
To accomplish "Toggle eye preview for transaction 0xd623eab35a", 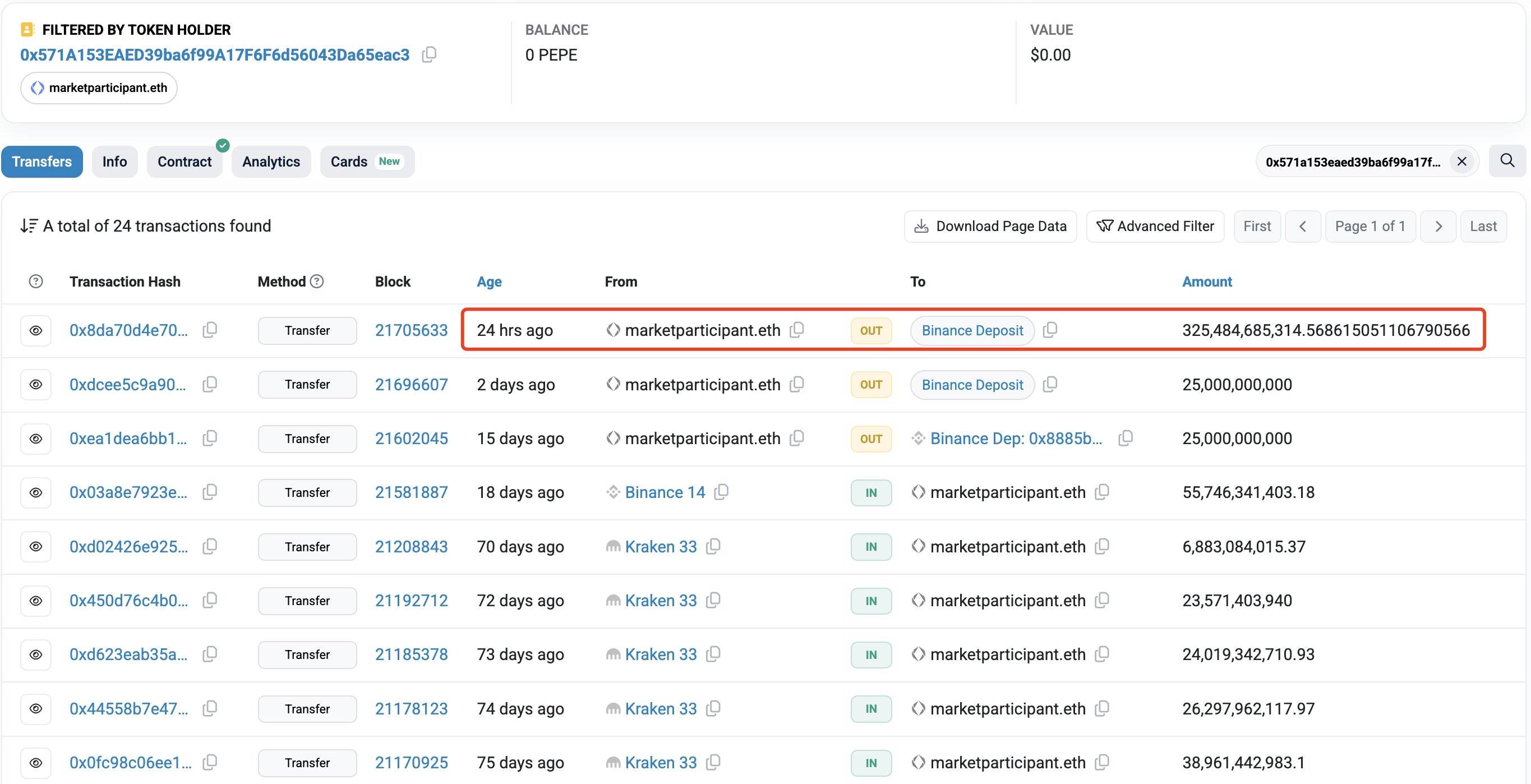I will coord(36,655).
